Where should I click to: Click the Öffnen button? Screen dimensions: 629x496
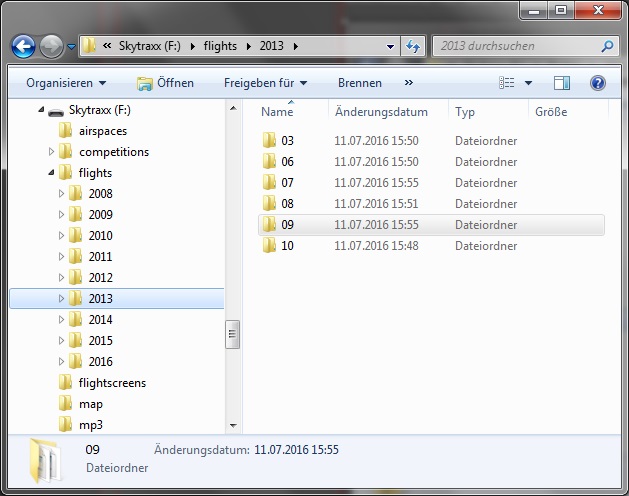(x=165, y=83)
